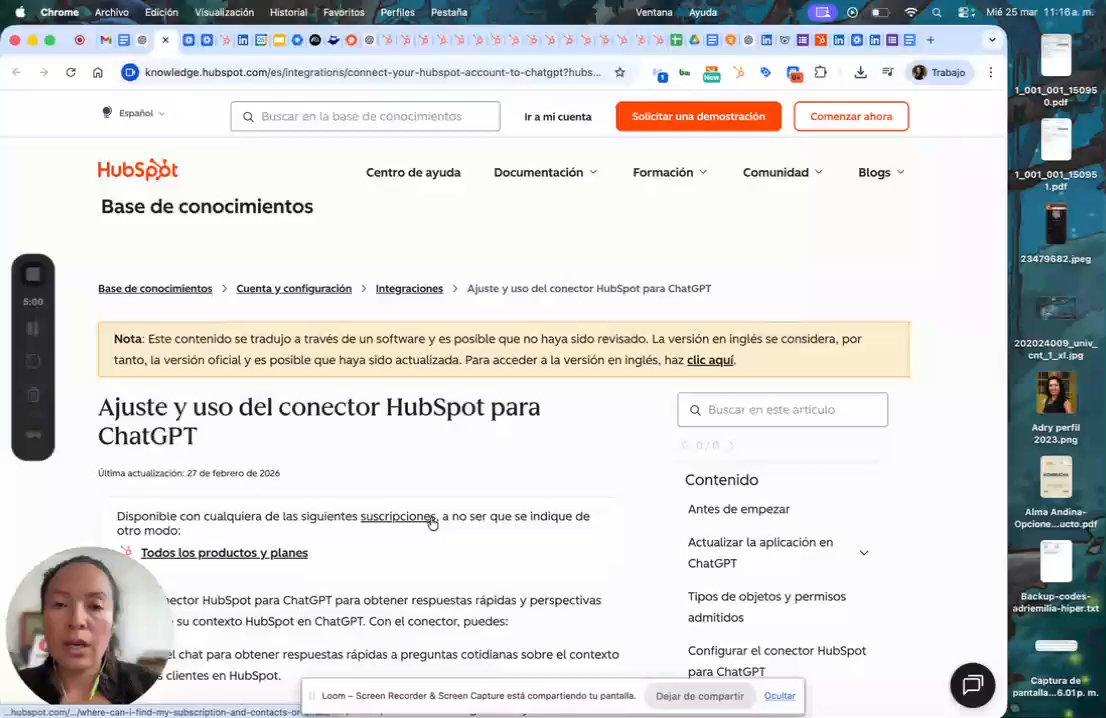Jump to Tipos de objetos y permisos admitidos
Viewport: 1106px width, 718px height.
(x=767, y=607)
